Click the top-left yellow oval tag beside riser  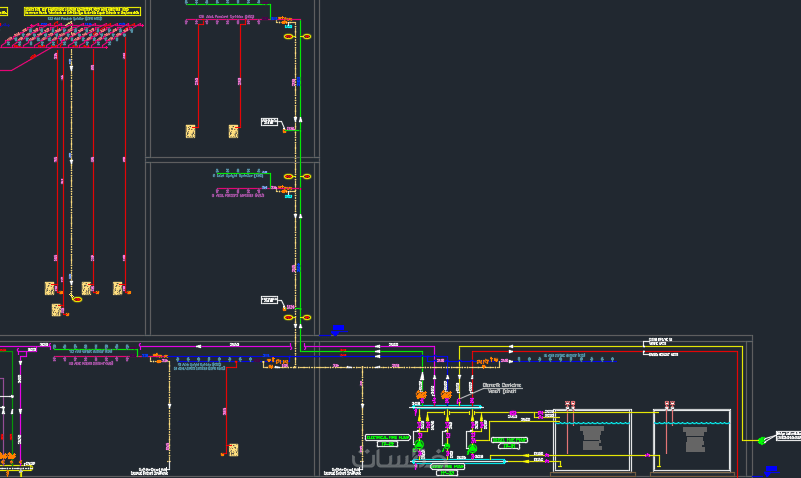click(289, 37)
